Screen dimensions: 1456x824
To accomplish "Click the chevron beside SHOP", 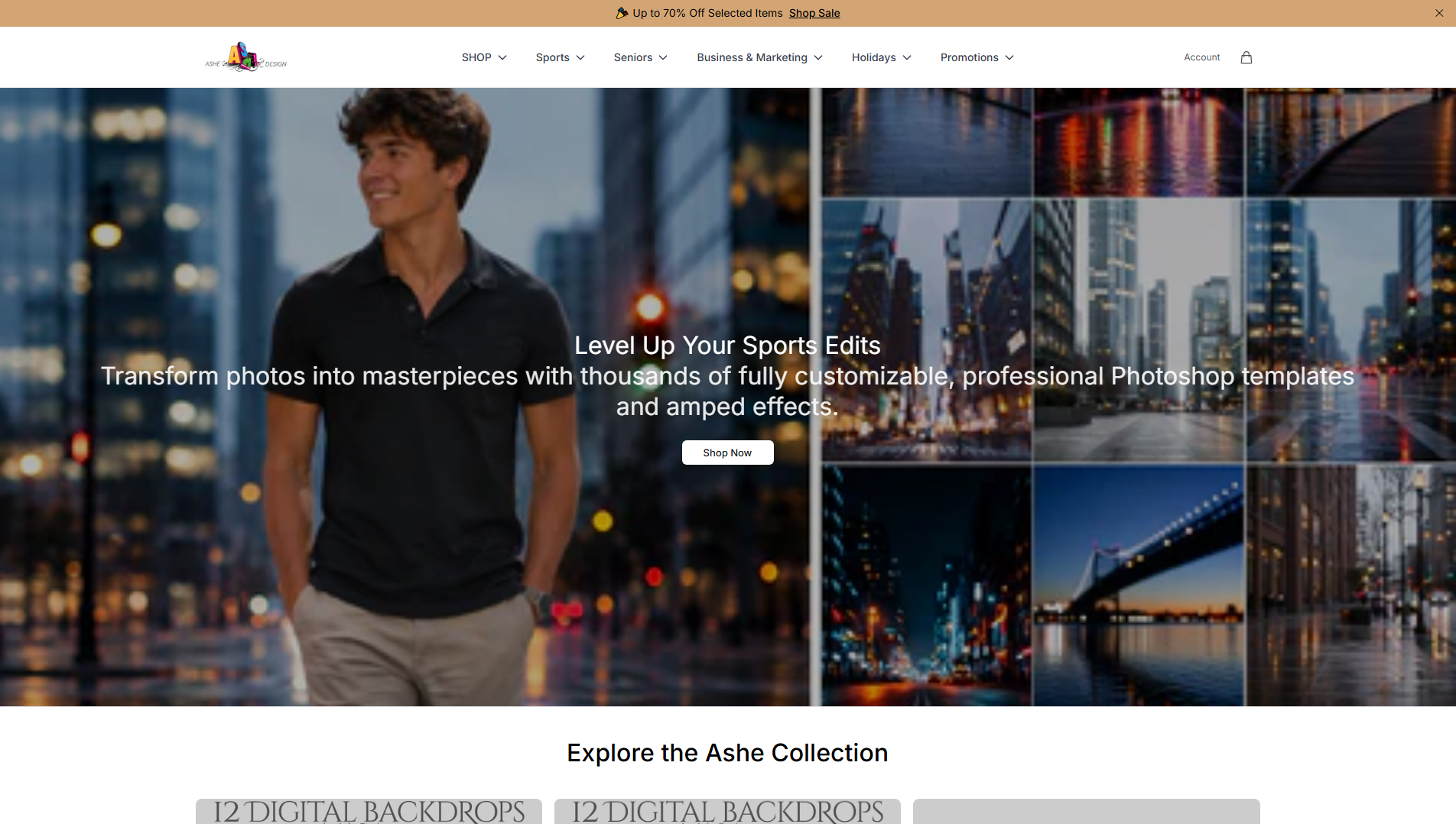I will click(502, 57).
